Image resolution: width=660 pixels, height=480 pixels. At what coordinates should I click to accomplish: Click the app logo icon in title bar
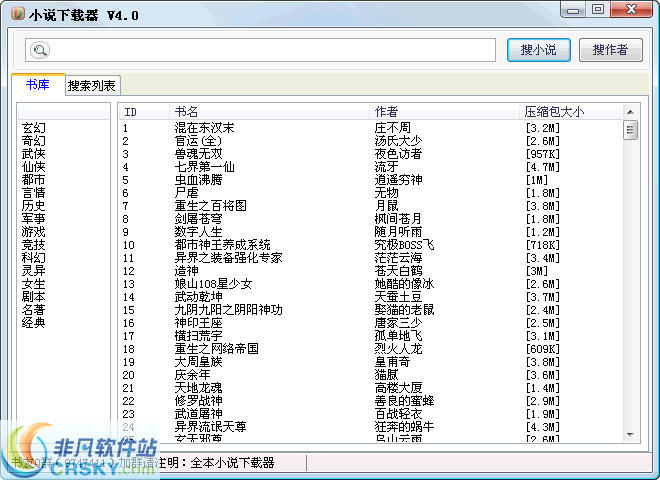pos(18,14)
